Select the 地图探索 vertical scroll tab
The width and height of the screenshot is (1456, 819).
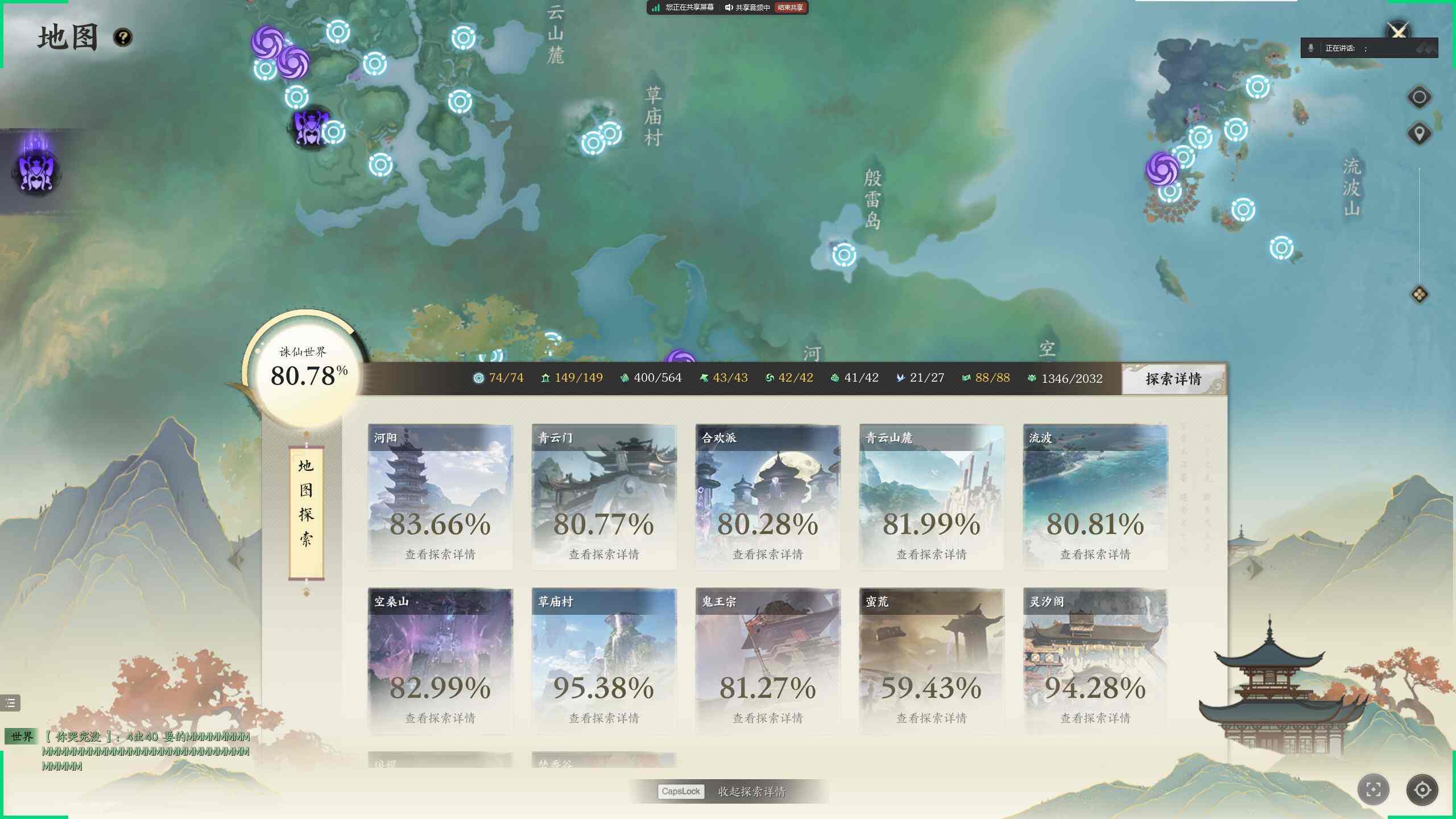(307, 514)
